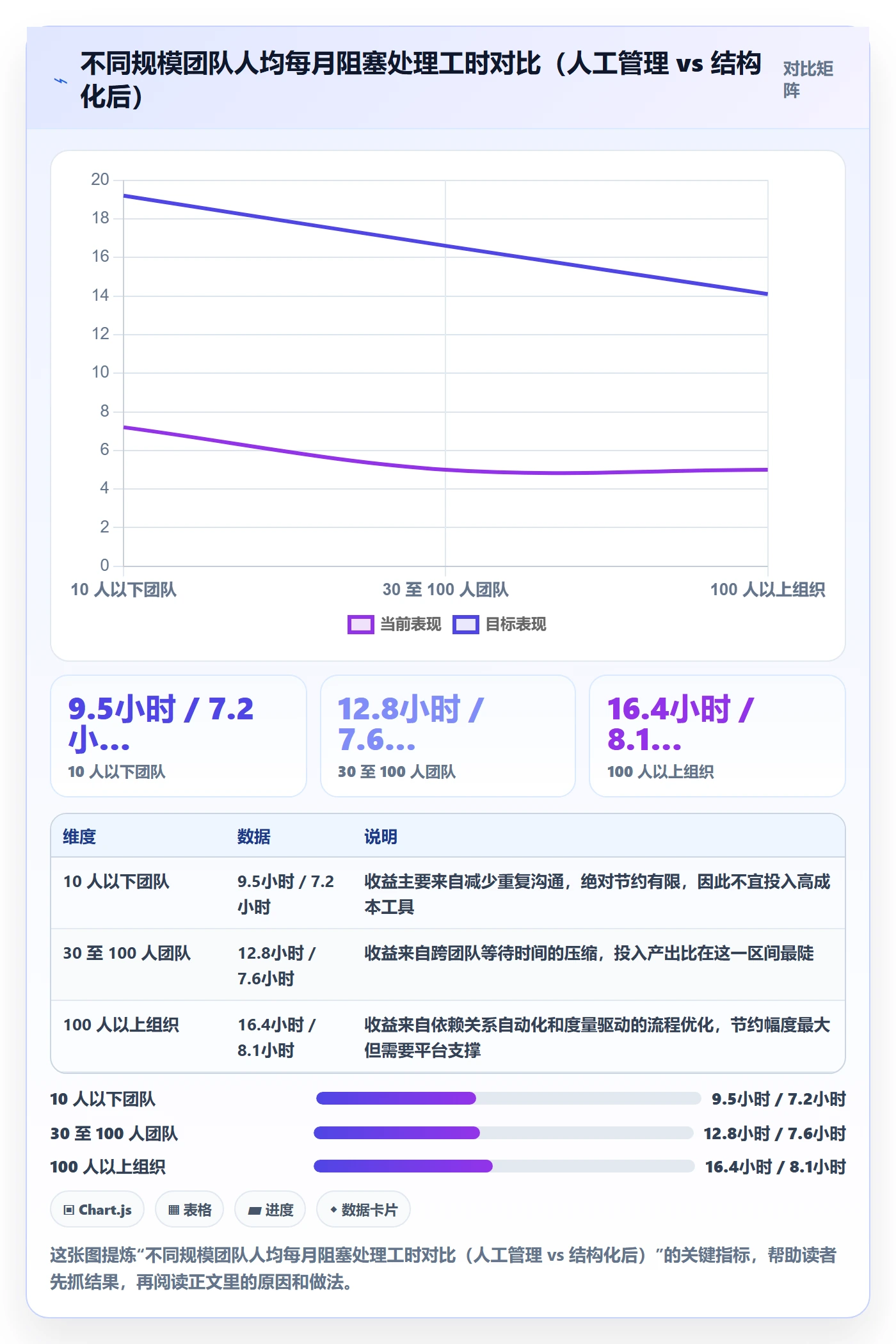Click progress value 12.8小时 / 7.6小时

(774, 1134)
